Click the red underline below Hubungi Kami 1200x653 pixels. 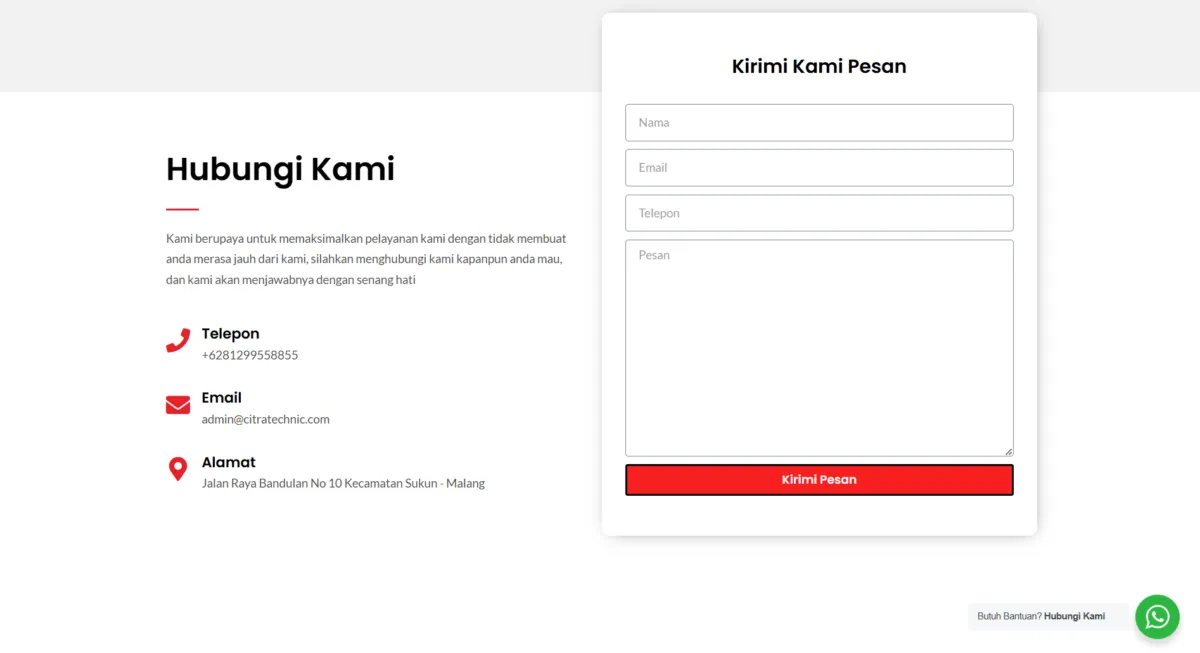(x=182, y=209)
